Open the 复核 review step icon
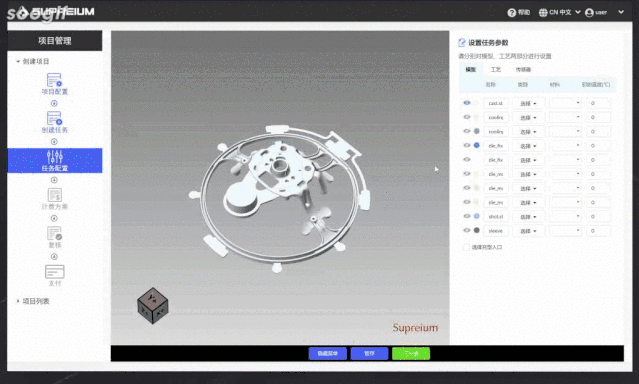The image size is (639, 384). [x=55, y=233]
